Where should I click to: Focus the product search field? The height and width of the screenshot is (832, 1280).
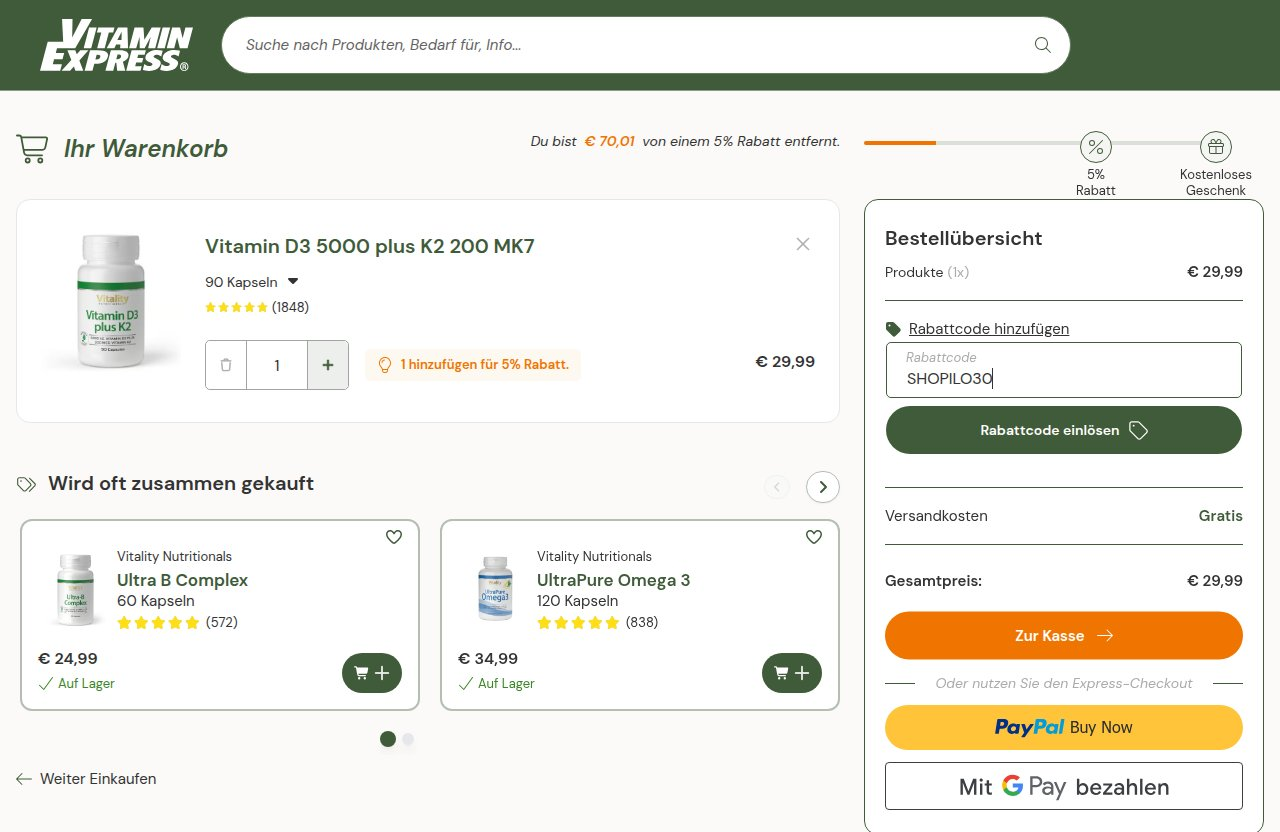pyautogui.click(x=645, y=45)
